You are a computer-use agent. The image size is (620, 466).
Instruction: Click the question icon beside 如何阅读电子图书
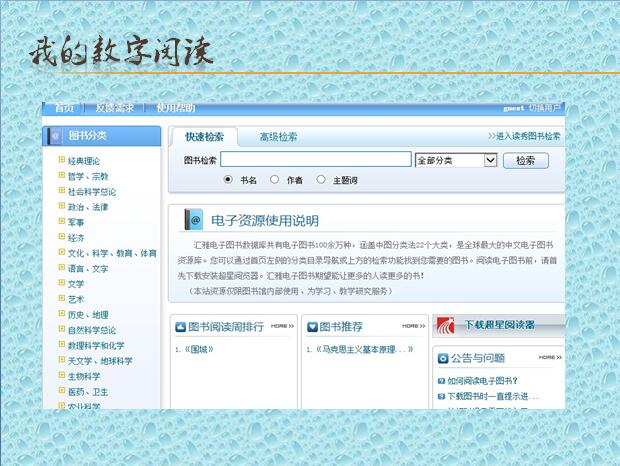tap(441, 381)
